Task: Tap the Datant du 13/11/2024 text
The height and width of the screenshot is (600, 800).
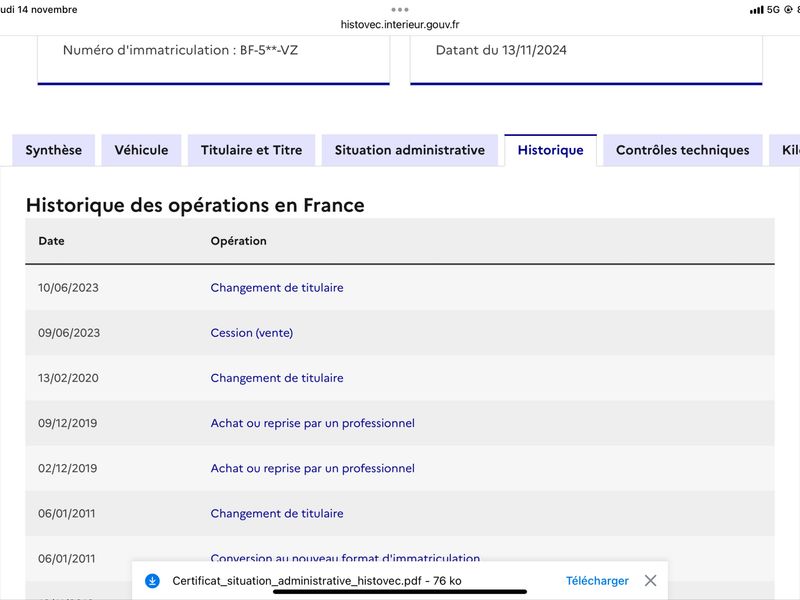Action: pyautogui.click(x=501, y=50)
